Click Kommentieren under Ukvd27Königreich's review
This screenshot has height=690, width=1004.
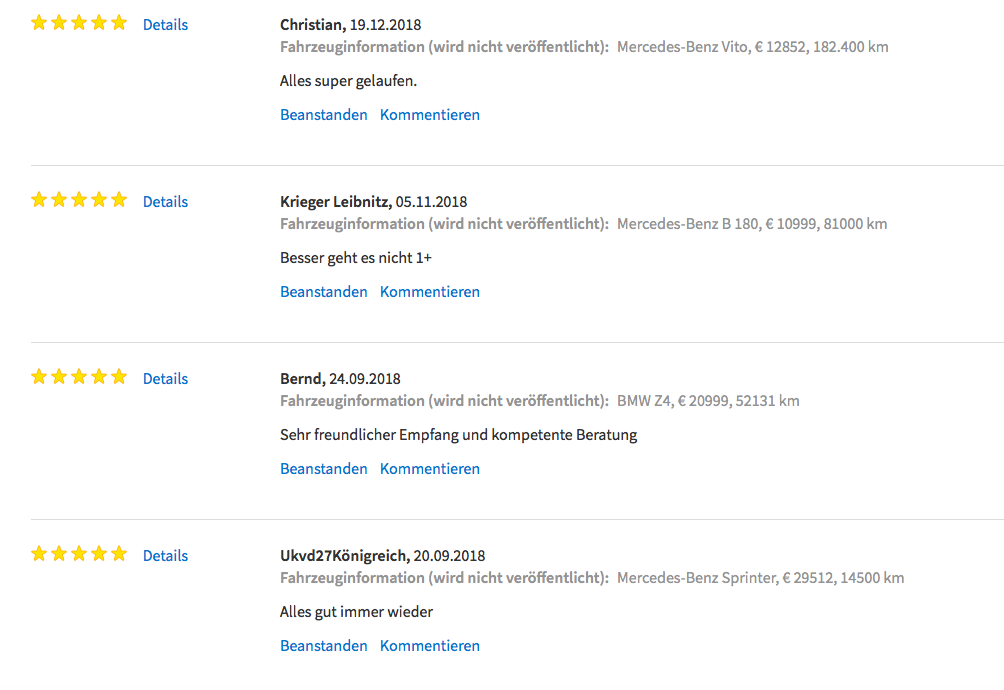coord(430,646)
